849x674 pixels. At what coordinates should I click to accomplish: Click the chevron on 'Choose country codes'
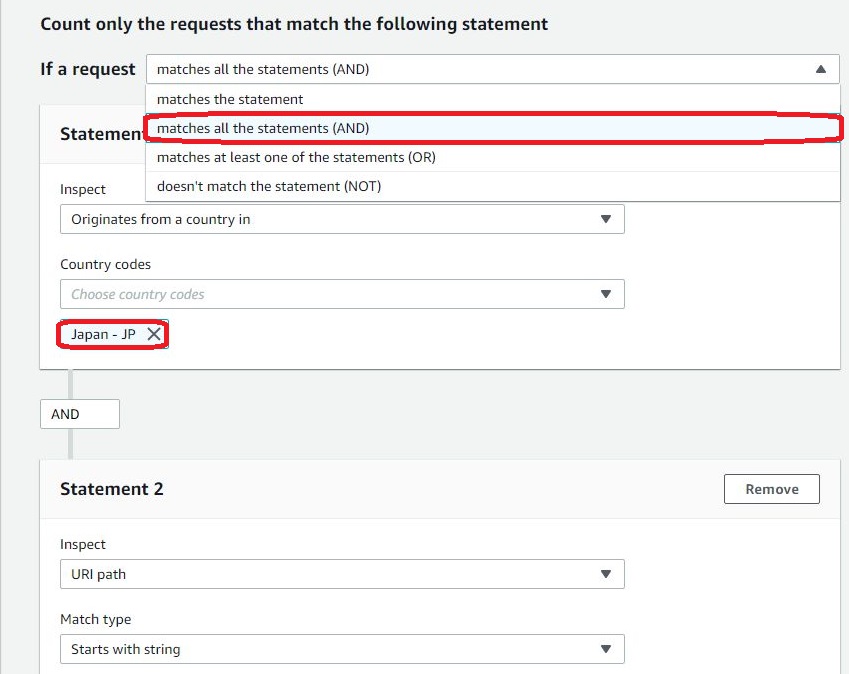tap(607, 294)
